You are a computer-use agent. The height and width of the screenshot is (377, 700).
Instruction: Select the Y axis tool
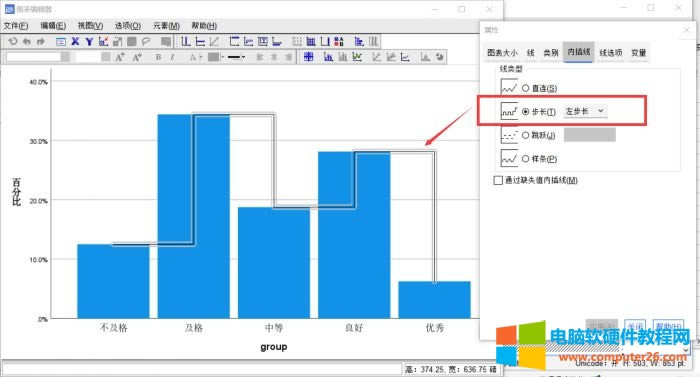click(89, 42)
